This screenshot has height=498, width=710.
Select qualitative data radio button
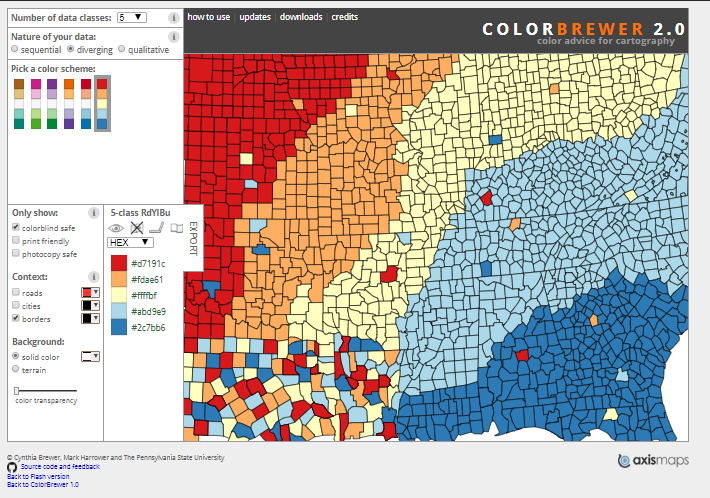pos(121,49)
